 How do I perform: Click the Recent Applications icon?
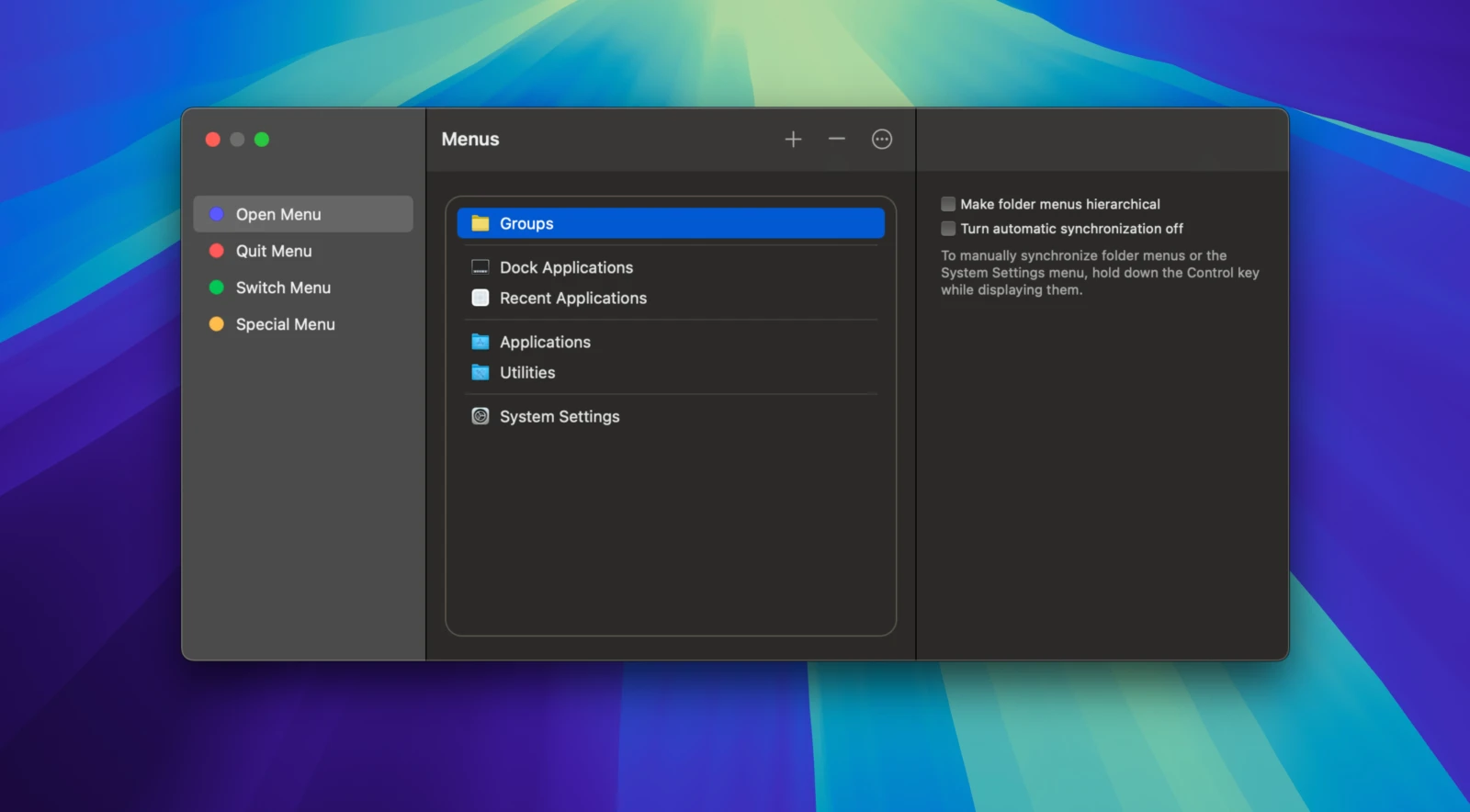coord(481,298)
